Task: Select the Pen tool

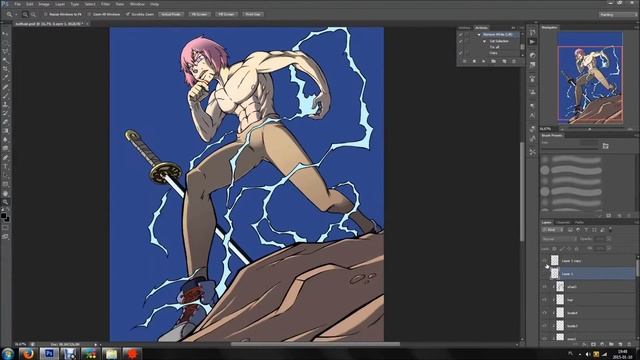Action: coord(5,158)
